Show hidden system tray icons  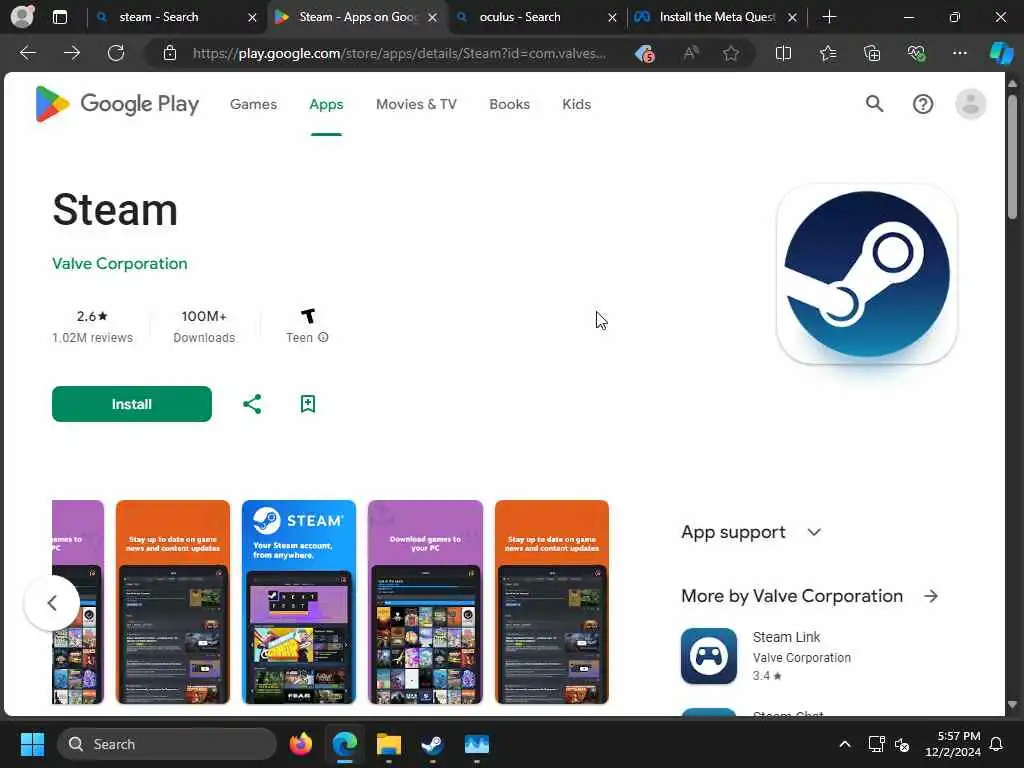(844, 744)
